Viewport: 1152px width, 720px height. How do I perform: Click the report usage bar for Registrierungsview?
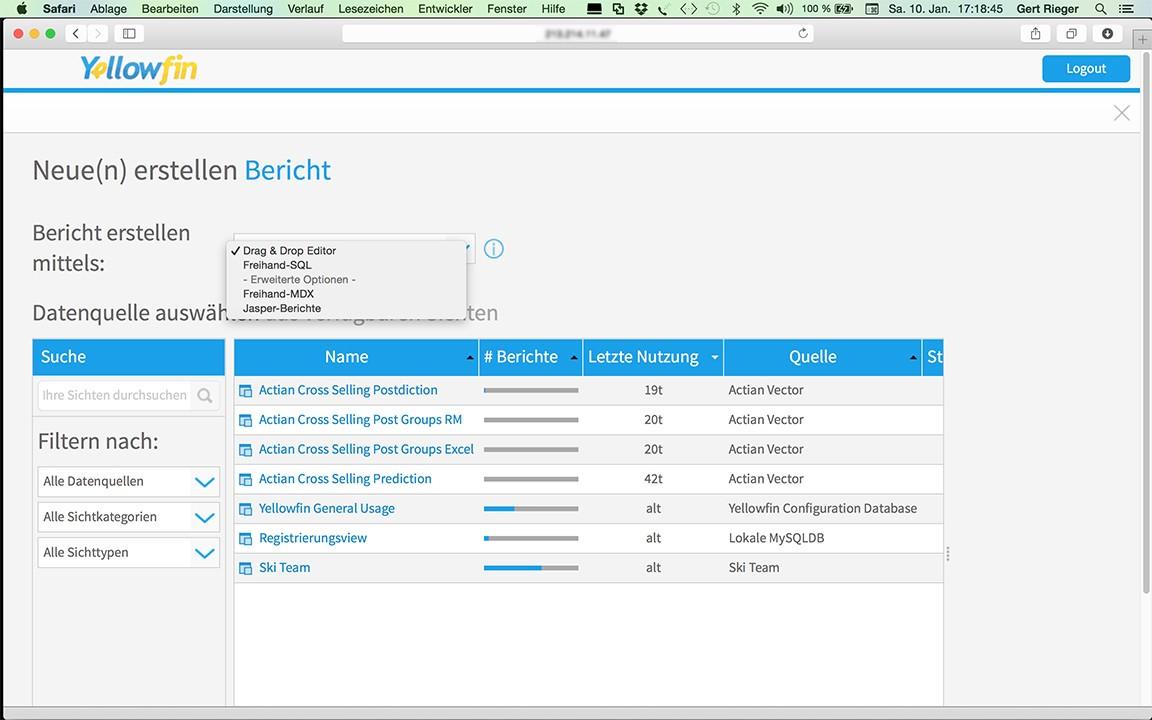[531, 539]
